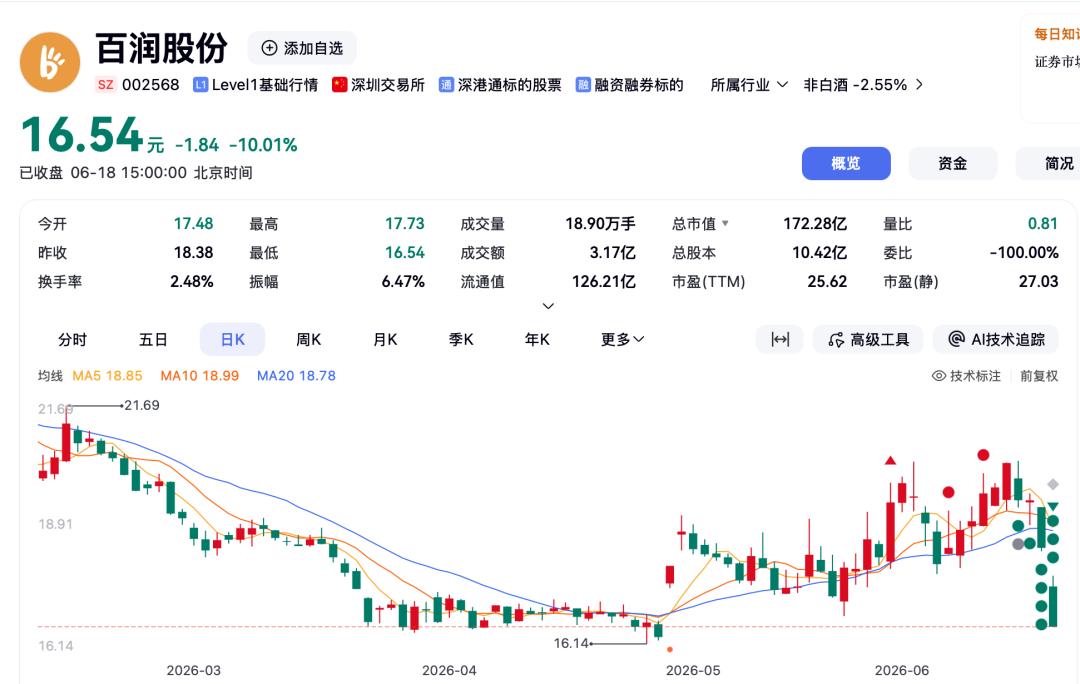Image resolution: width=1080 pixels, height=684 pixels.
Task: Click the red triangle signal marker on chart
Action: tap(891, 460)
